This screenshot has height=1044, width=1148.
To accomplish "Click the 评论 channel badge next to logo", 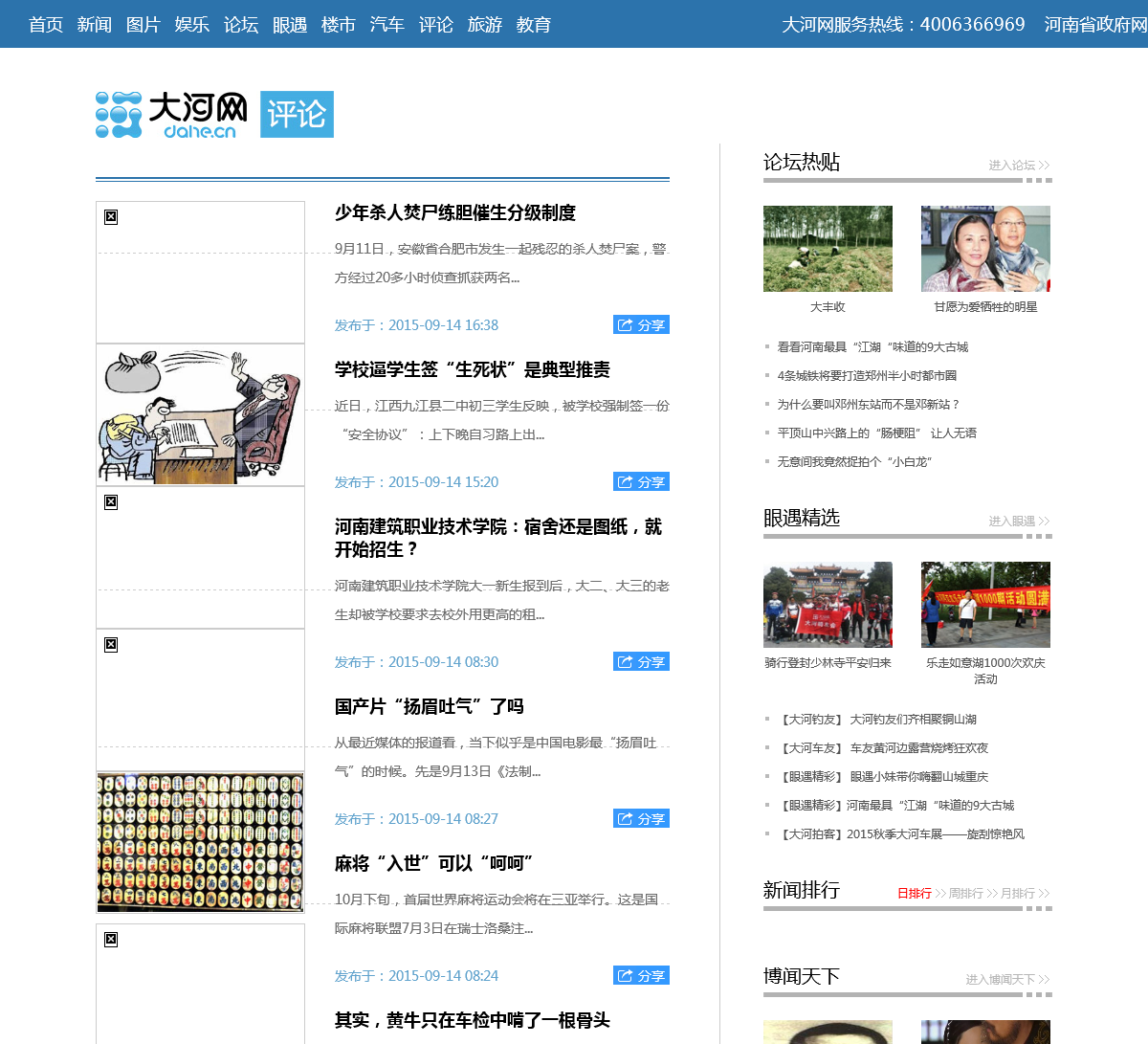I will pos(297,115).
